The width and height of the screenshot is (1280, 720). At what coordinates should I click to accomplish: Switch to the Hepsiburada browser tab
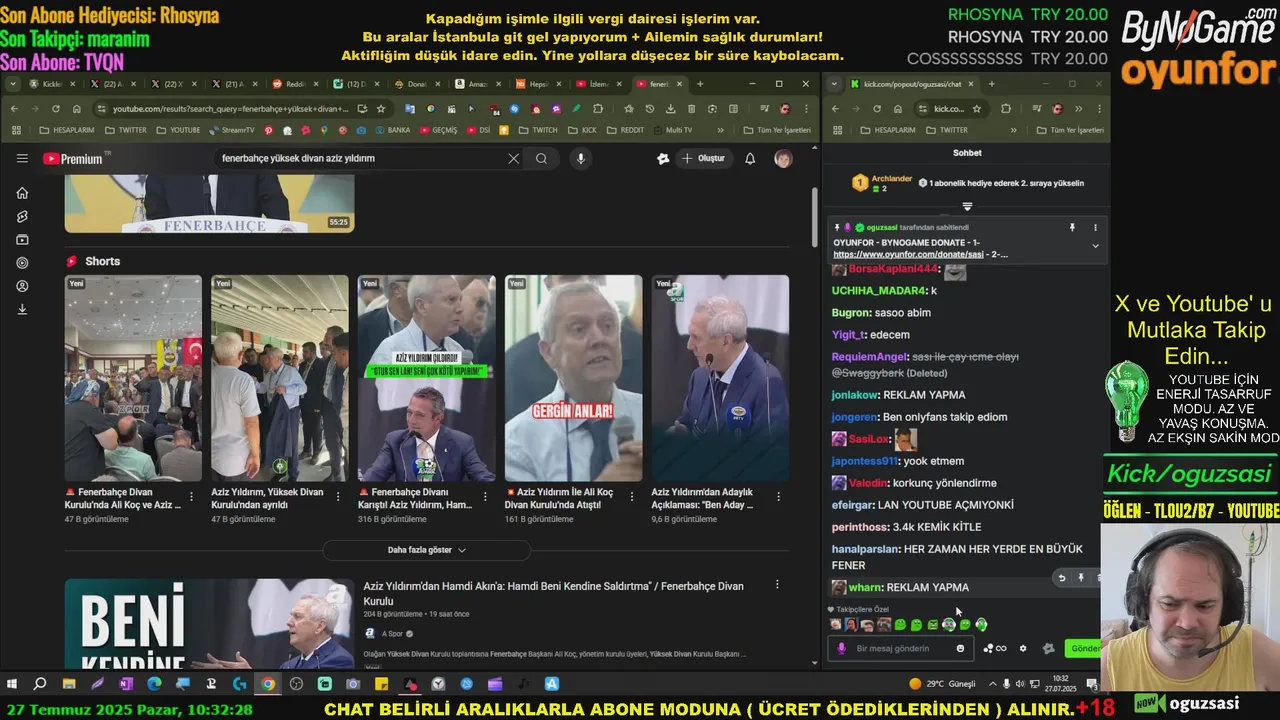(x=540, y=84)
